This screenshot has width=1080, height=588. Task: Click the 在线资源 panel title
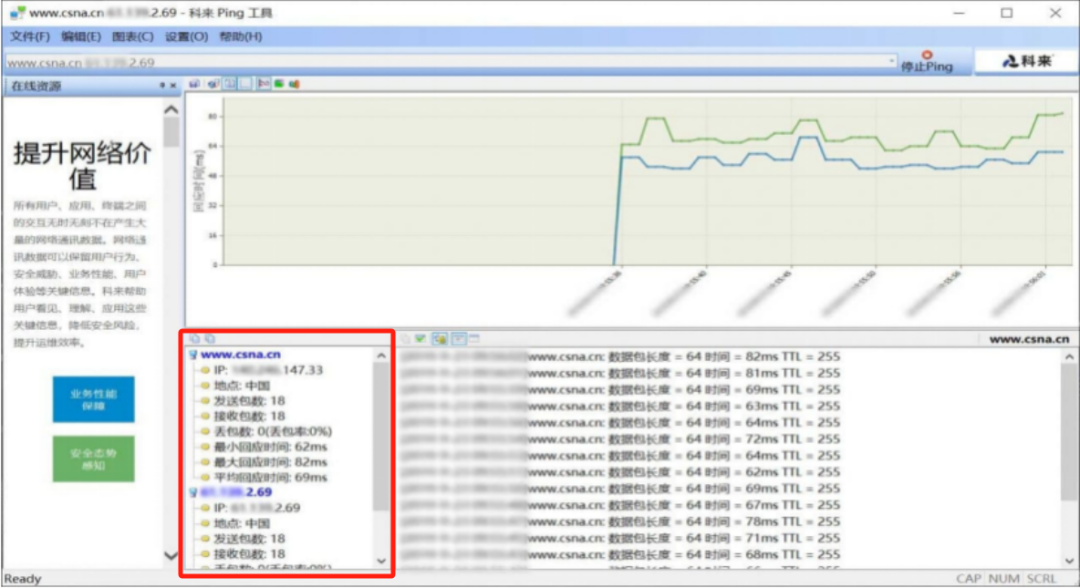(36, 86)
